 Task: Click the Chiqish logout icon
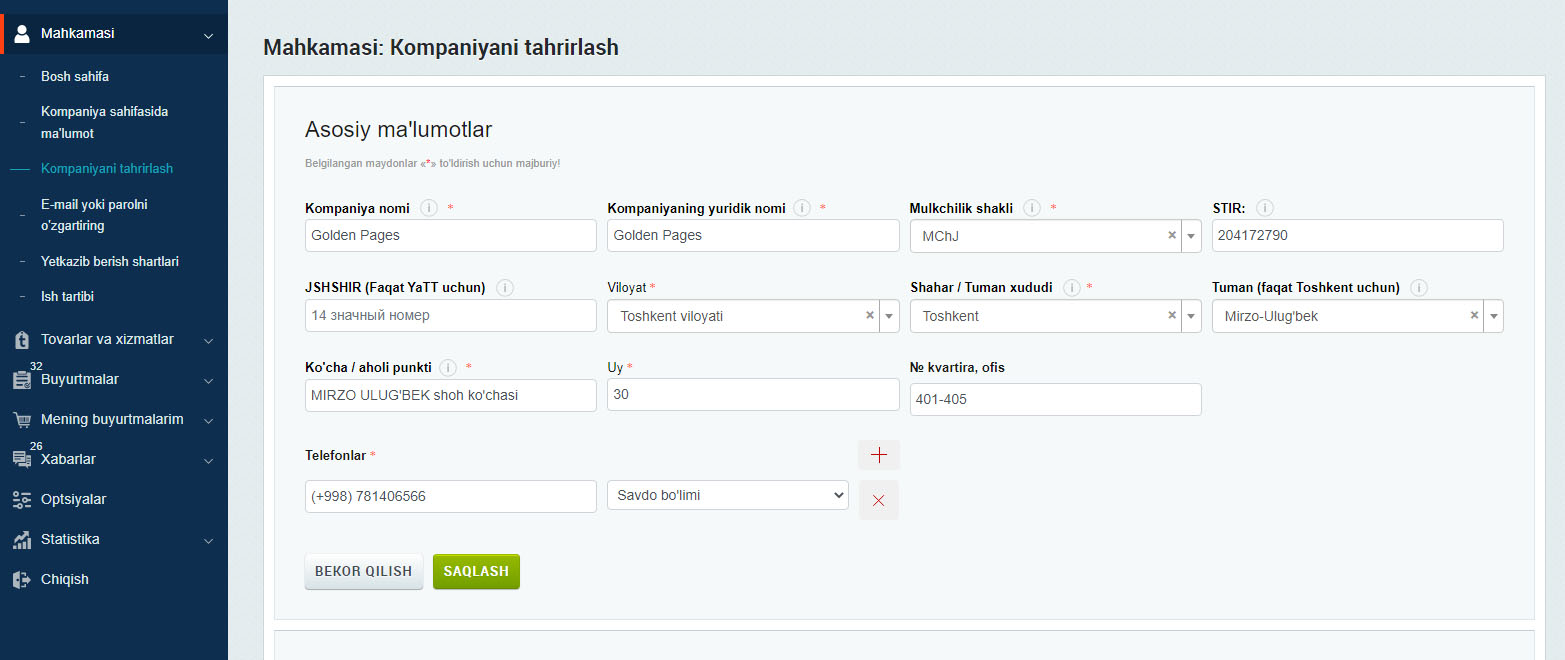pyautogui.click(x=22, y=580)
